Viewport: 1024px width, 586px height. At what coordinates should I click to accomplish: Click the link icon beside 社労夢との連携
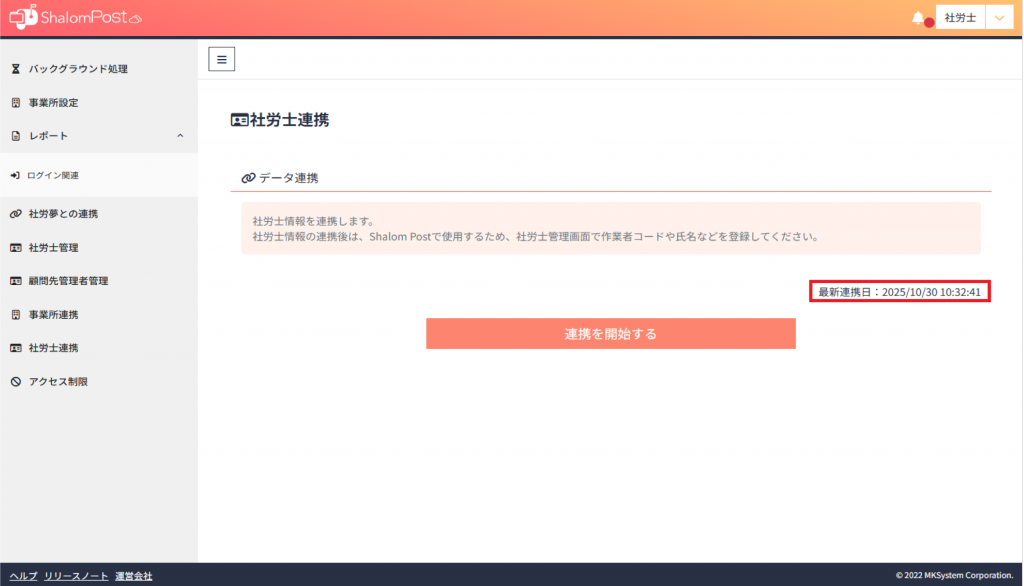15,214
